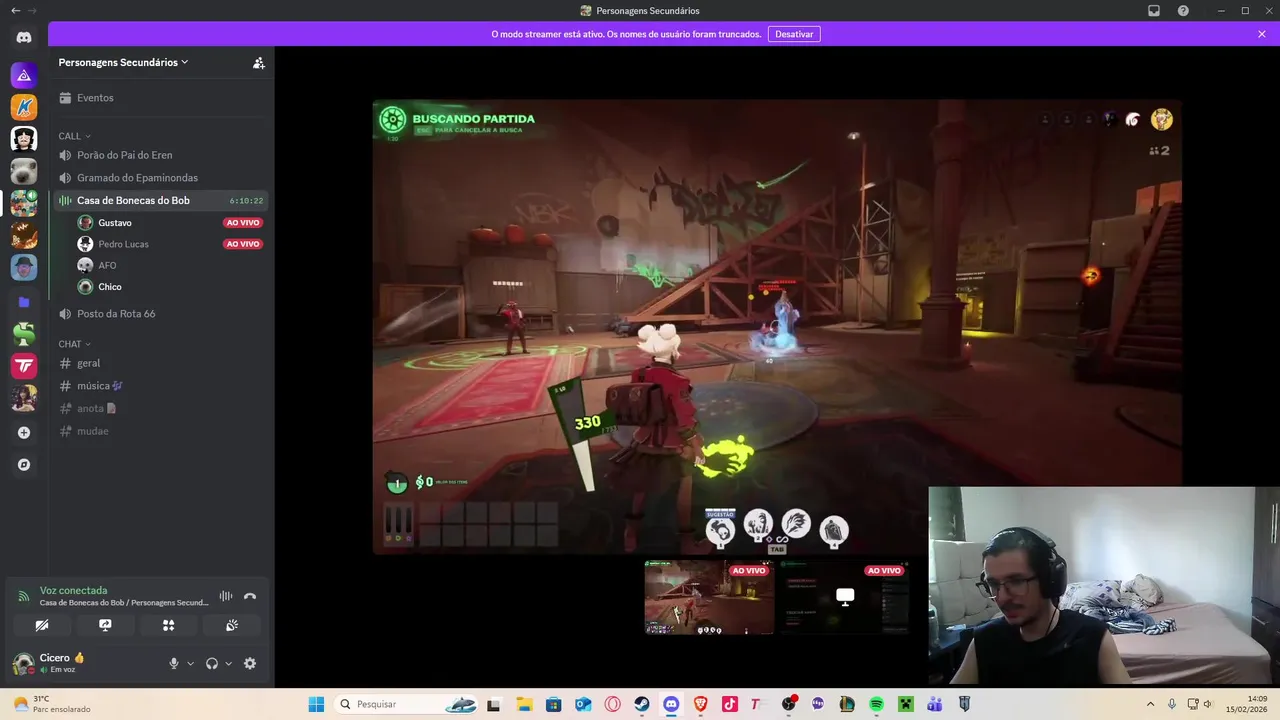Open voice connection signal details
Screen dimensions: 1280x720
pyautogui.click(x=24, y=596)
